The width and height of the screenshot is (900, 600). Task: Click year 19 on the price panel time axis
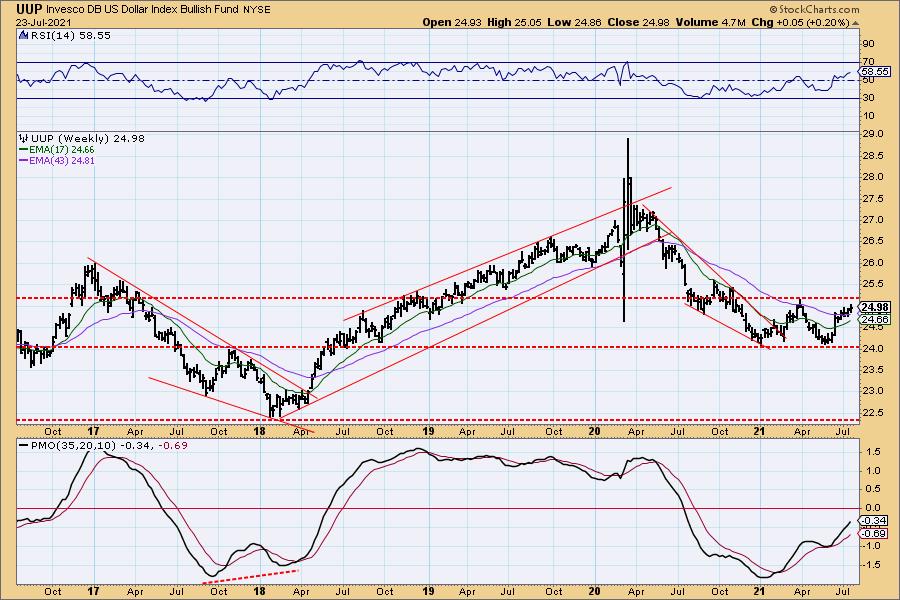[428, 432]
